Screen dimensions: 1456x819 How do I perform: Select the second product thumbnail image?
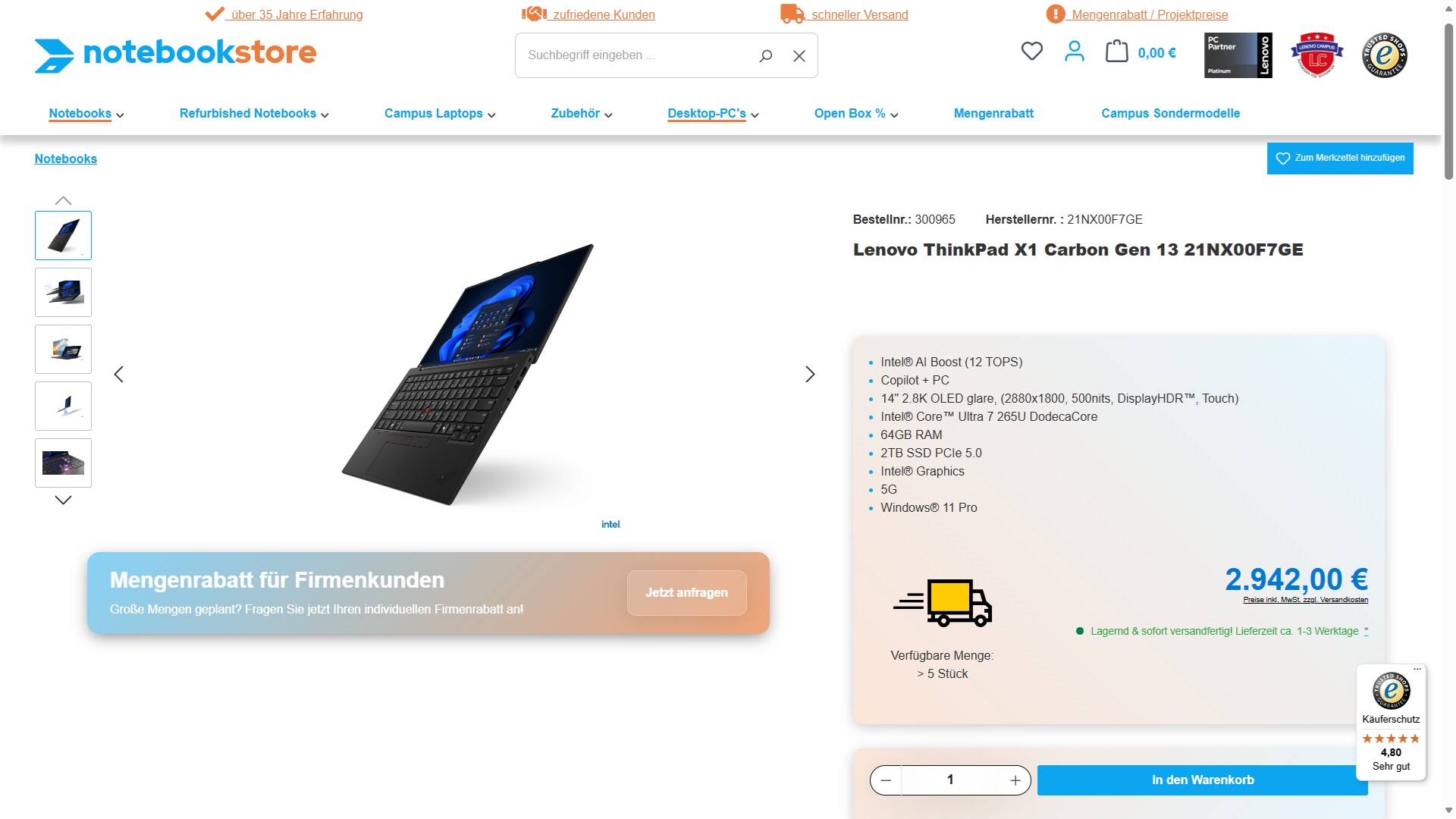63,293
